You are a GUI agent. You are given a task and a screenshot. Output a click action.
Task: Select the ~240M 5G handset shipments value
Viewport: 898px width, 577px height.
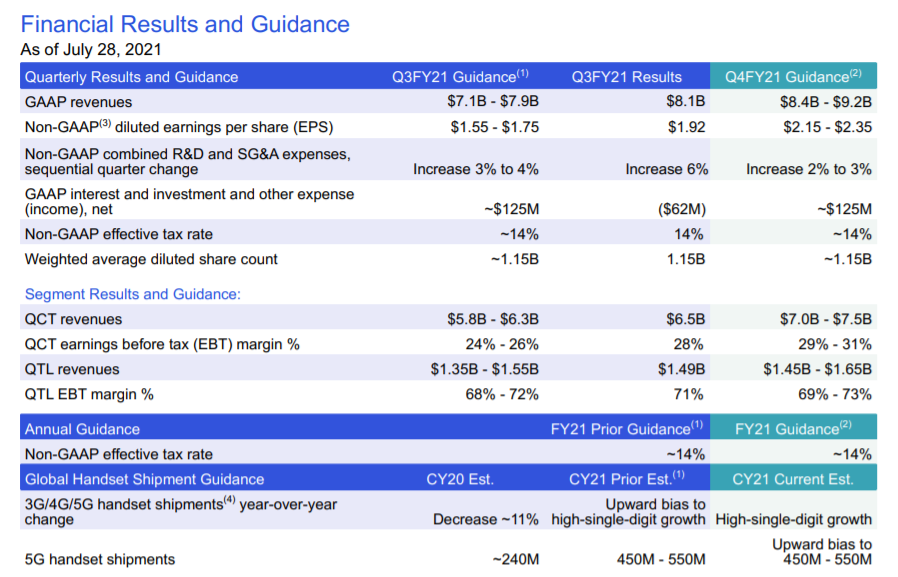coord(515,559)
